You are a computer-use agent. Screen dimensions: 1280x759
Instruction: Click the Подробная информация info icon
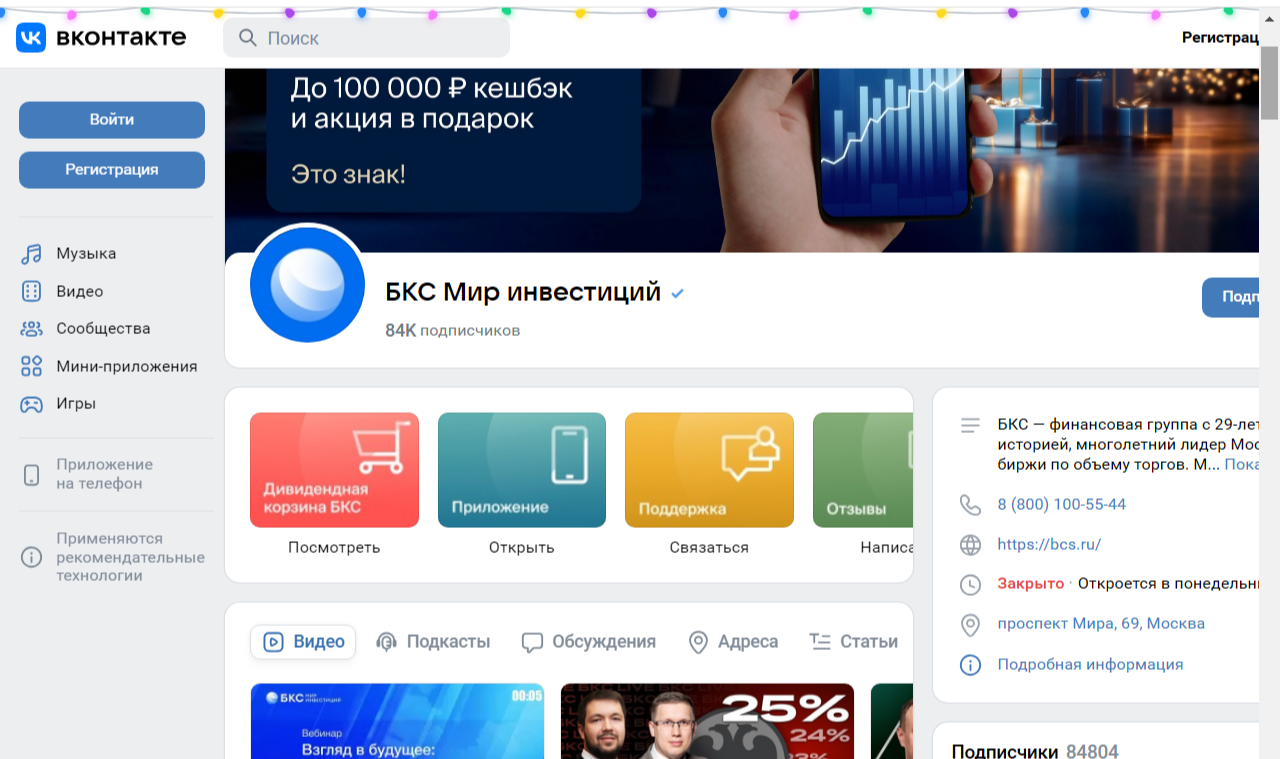click(x=970, y=665)
